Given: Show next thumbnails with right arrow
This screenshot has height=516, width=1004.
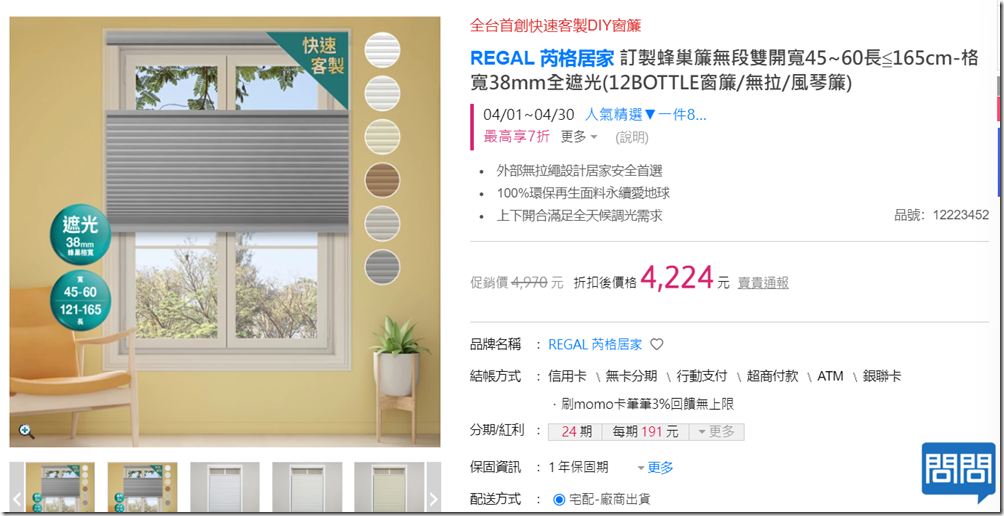Looking at the screenshot, I should tap(433, 498).
